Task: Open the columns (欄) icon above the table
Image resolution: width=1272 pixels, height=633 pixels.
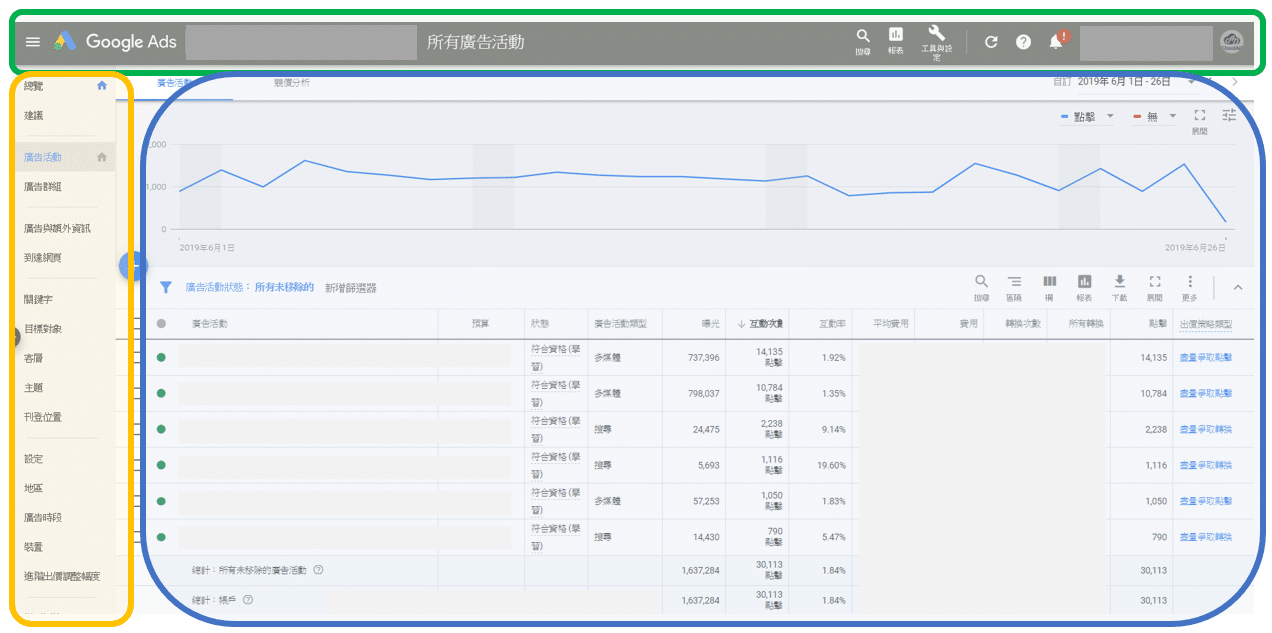Action: click(1049, 281)
